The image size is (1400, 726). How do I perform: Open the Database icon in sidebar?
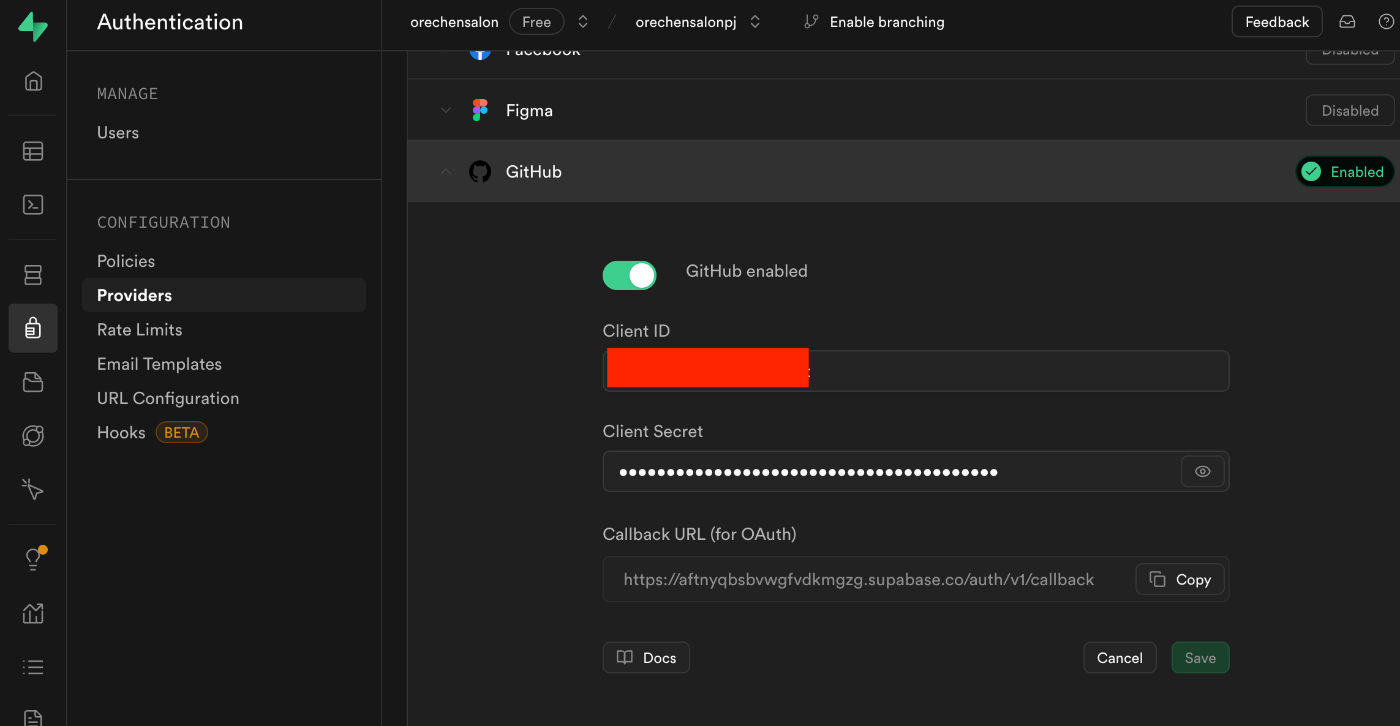33,274
